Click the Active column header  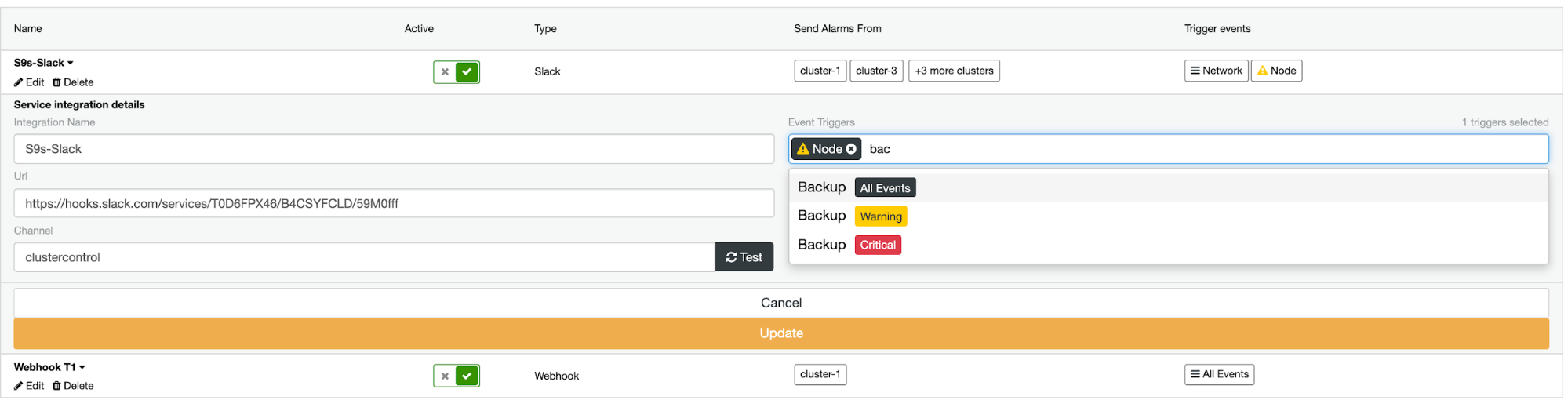pos(419,28)
